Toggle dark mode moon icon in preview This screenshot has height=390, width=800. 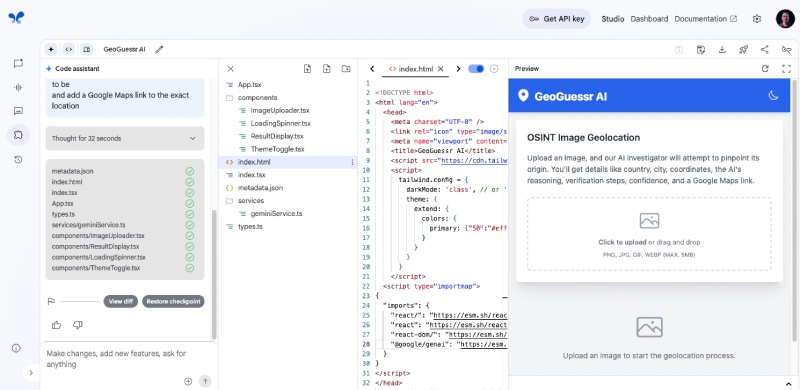[x=773, y=95]
